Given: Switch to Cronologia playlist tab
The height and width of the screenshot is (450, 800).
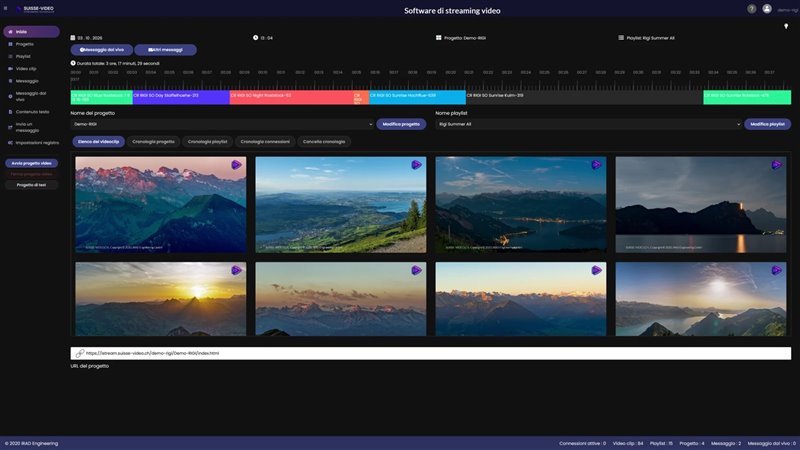Looking at the screenshot, I should 207,142.
